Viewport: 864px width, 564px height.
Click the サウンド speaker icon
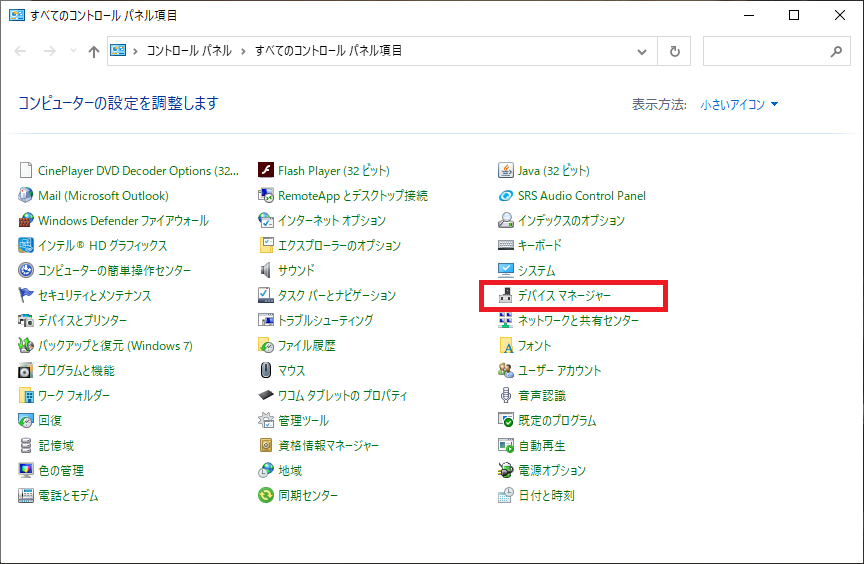(x=266, y=271)
